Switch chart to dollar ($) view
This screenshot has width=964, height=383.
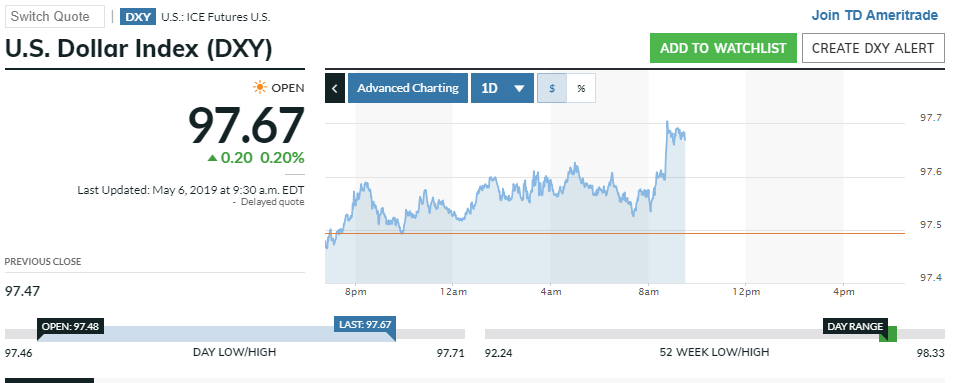click(552, 88)
